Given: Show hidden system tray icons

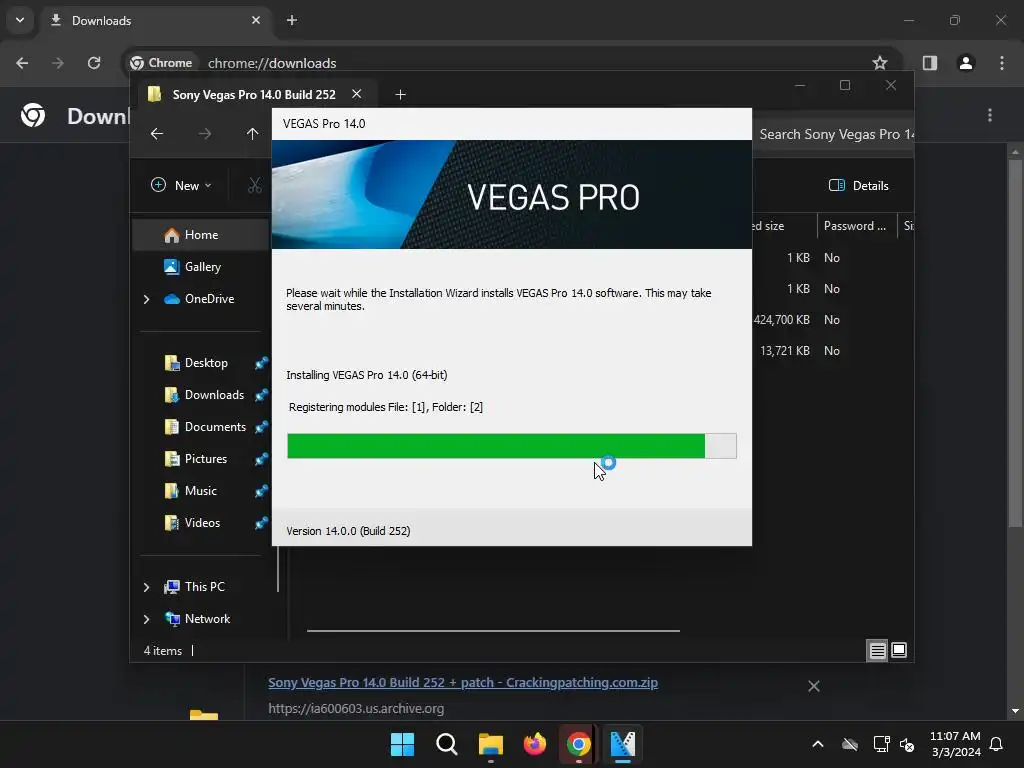Looking at the screenshot, I should point(818,744).
